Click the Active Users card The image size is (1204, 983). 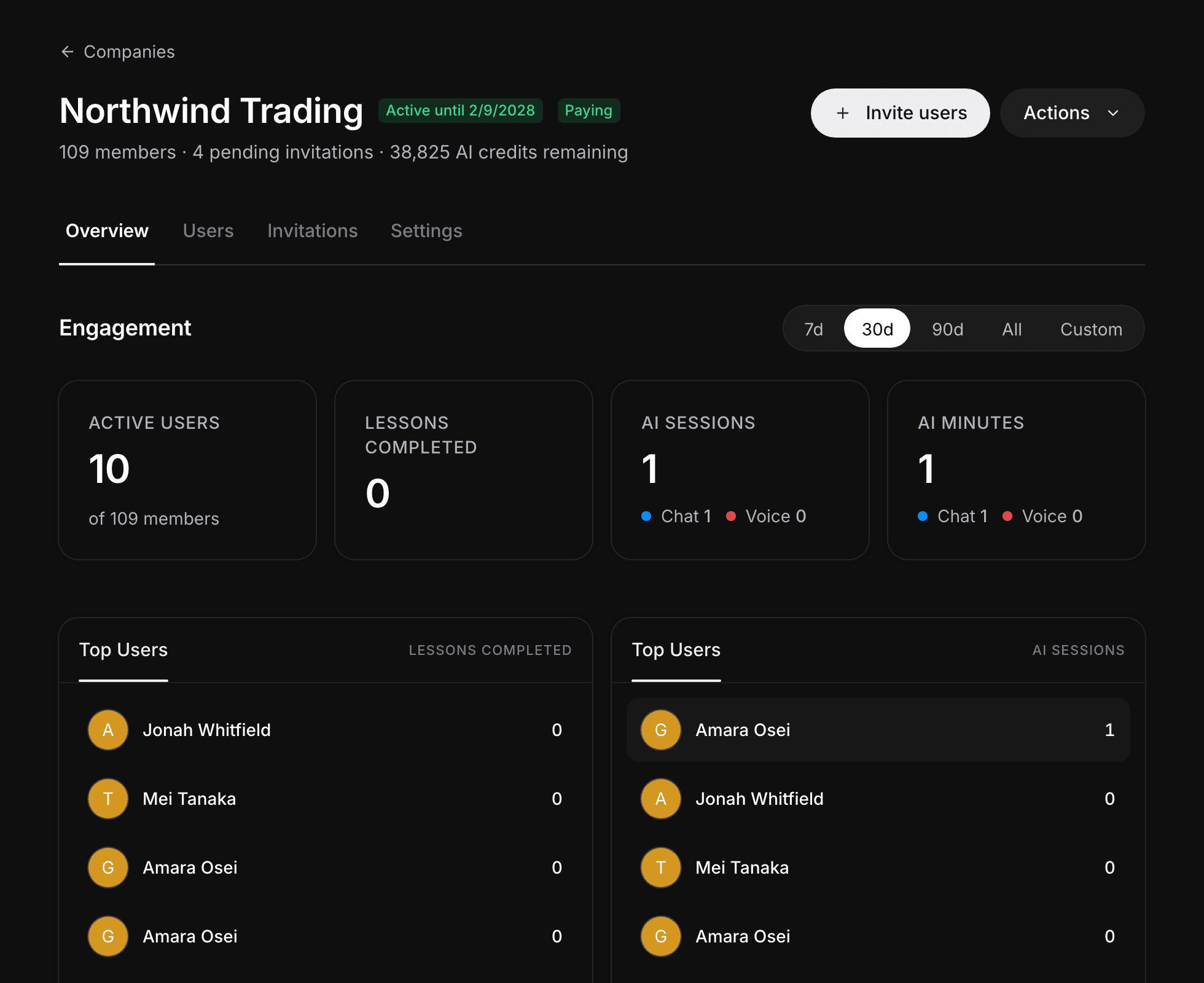pos(187,470)
